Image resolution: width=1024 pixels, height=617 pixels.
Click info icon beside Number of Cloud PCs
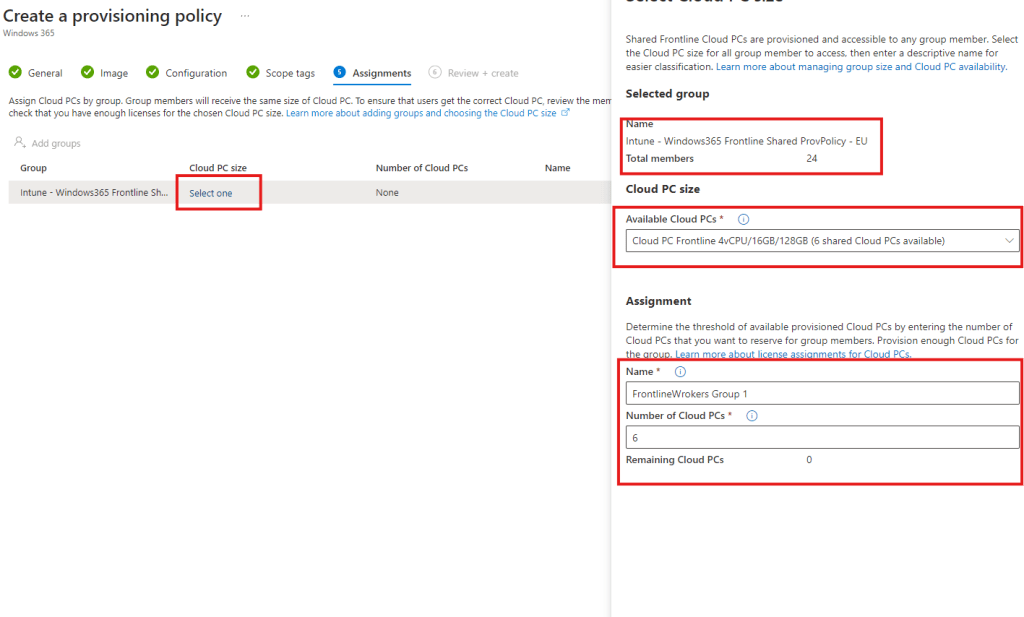pos(752,416)
